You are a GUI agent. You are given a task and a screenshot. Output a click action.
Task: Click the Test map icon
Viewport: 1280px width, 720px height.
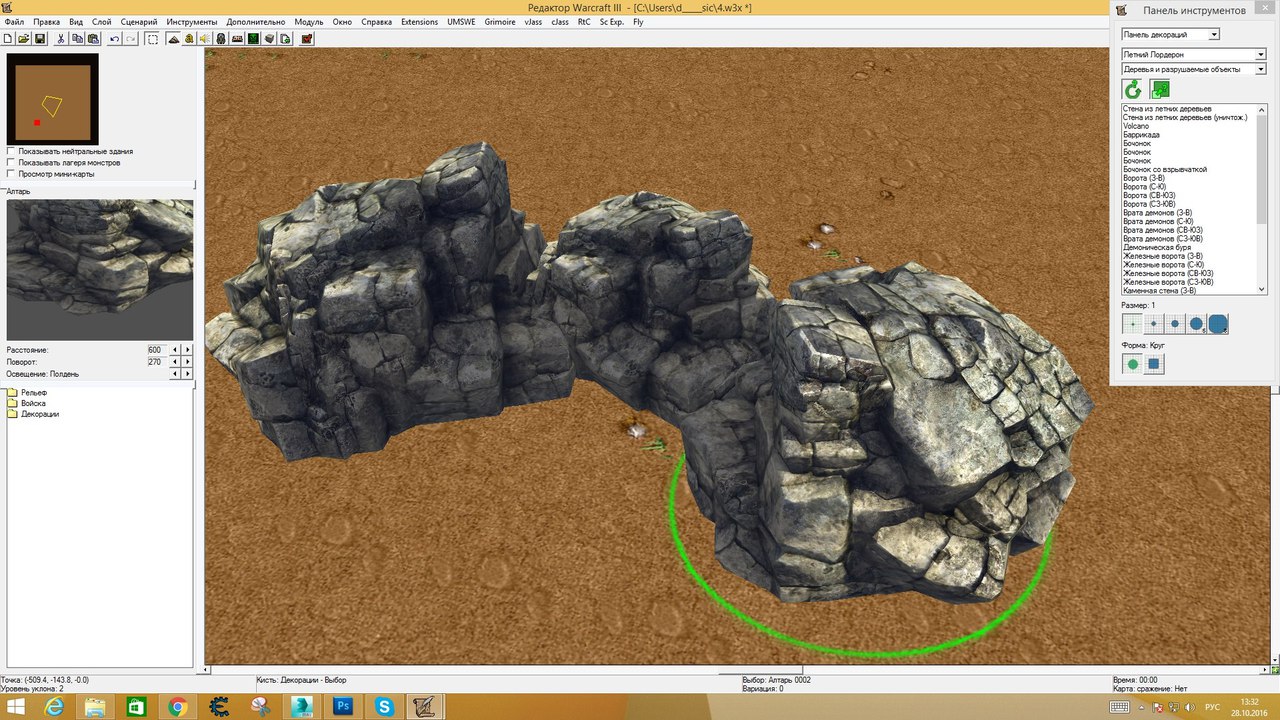click(x=307, y=39)
